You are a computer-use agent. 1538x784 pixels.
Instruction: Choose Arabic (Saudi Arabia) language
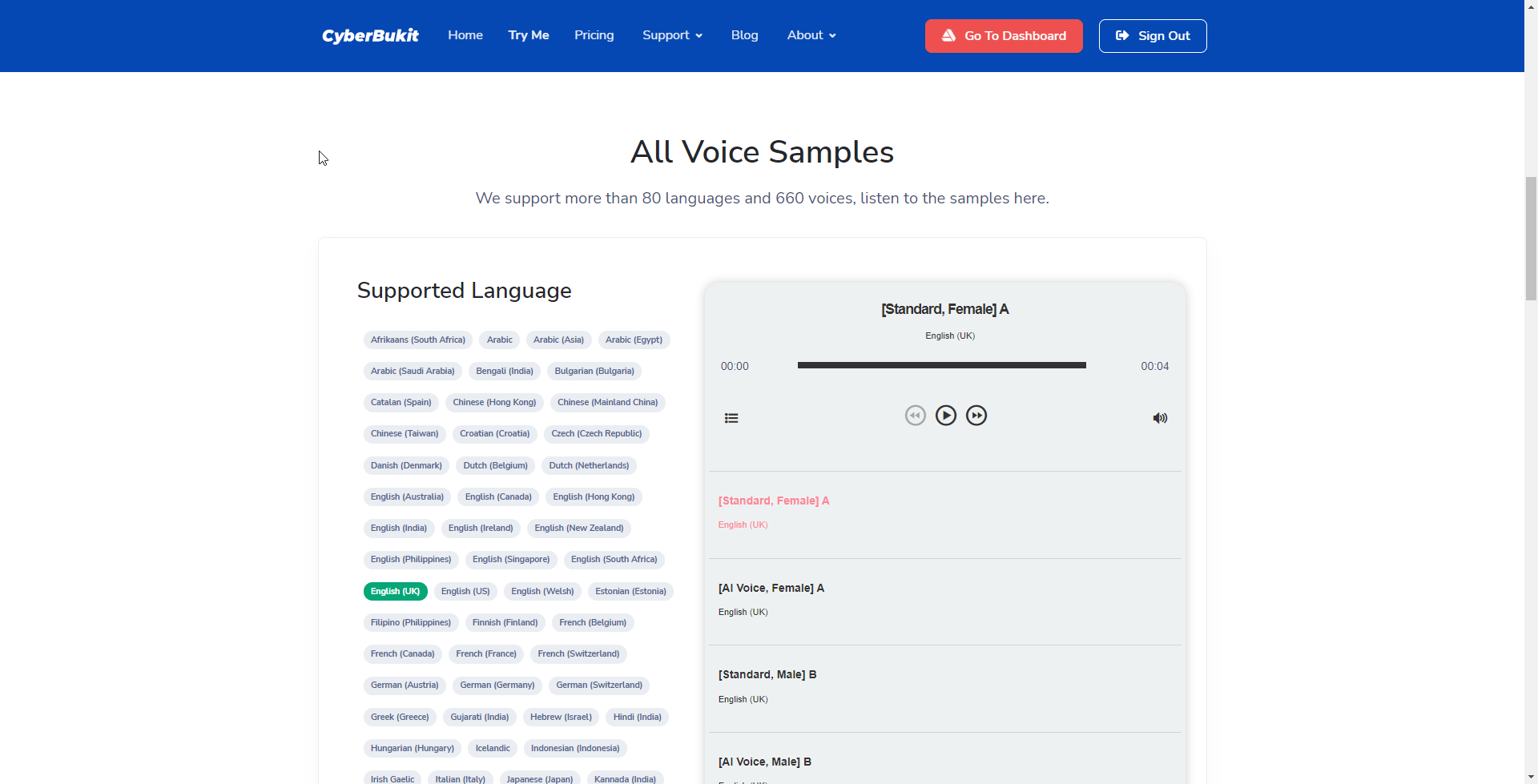[x=413, y=371]
